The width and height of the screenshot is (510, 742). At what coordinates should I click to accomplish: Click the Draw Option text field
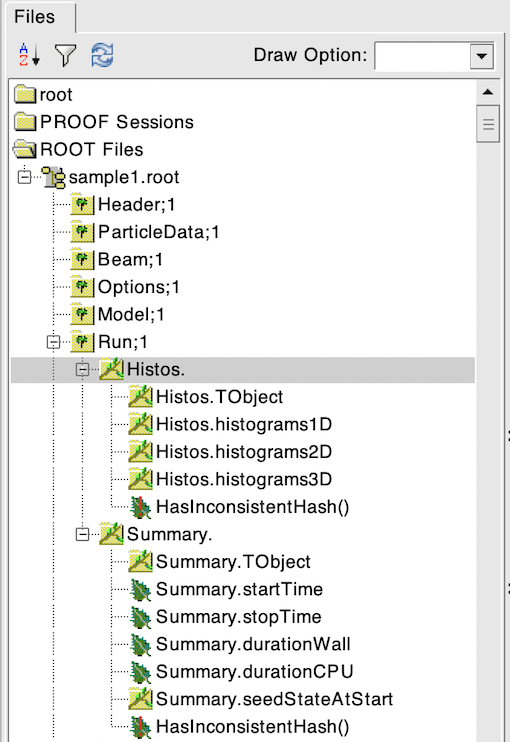pos(422,56)
